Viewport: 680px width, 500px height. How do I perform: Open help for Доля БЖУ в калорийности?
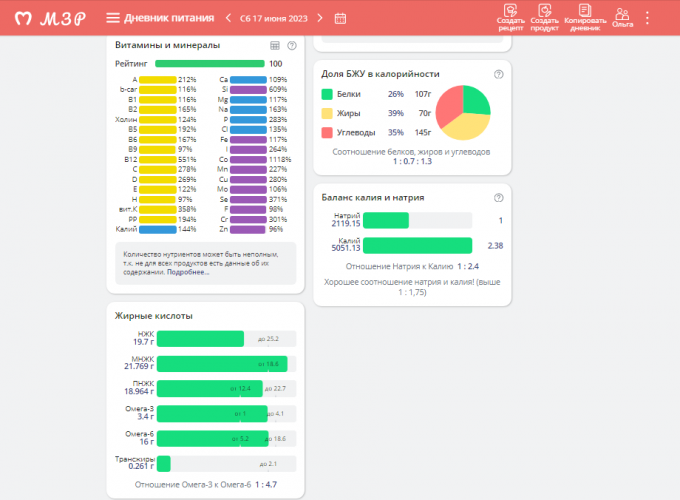pyautogui.click(x=498, y=74)
